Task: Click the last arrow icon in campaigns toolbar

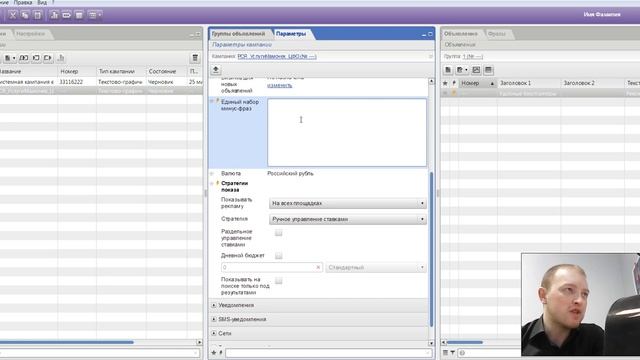Action: coord(48,58)
